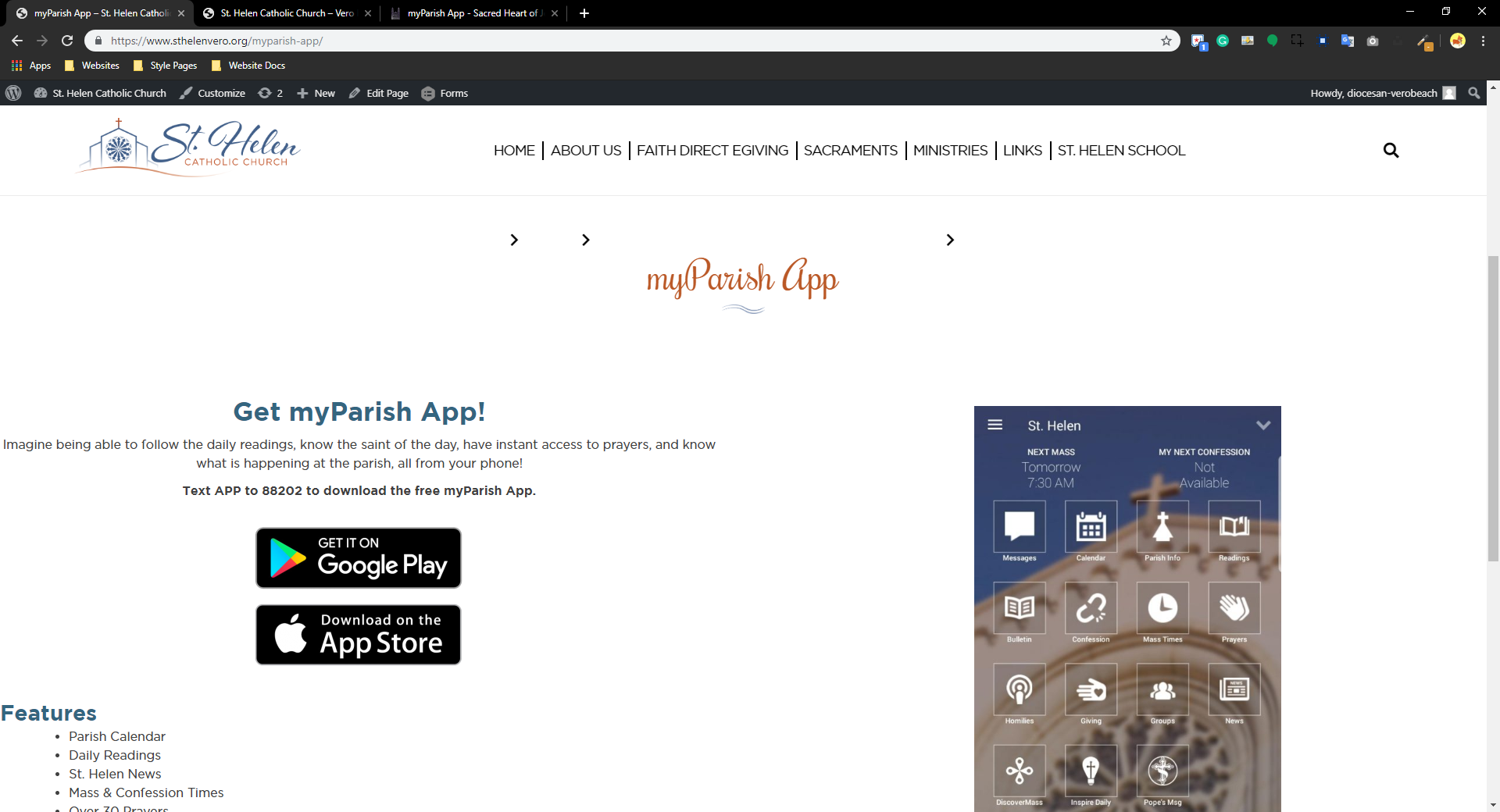This screenshot has height=812, width=1500.
Task: Click the page's vertical scrollbar thumb
Action: [x=1493, y=406]
